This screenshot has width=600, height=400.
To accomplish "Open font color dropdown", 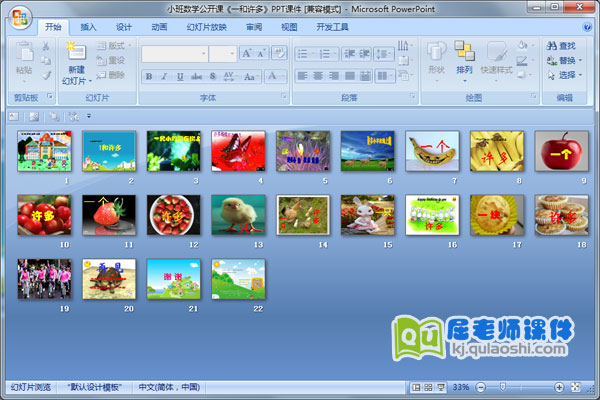I will coord(283,77).
